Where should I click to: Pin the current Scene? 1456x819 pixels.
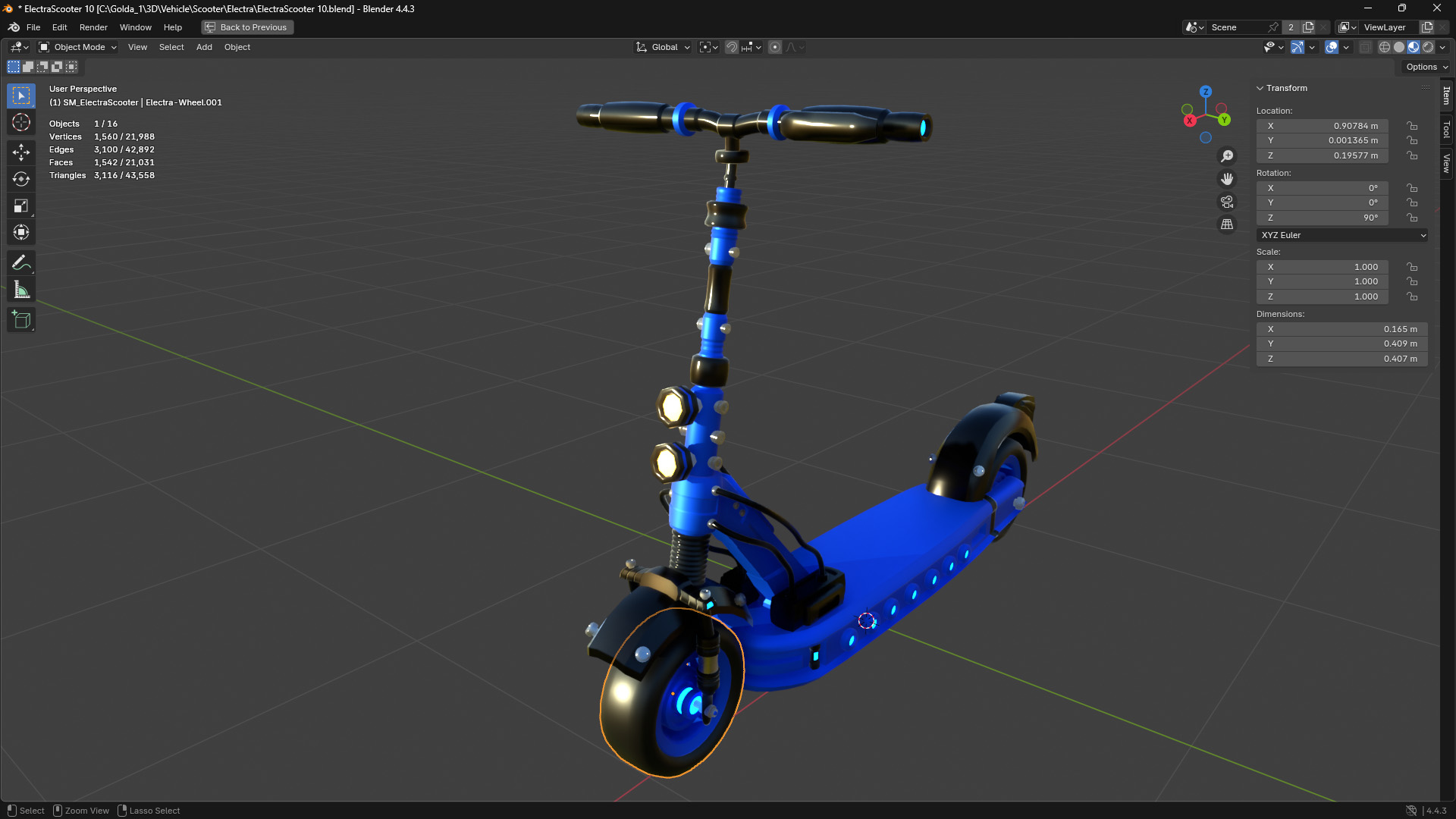pos(1272,27)
